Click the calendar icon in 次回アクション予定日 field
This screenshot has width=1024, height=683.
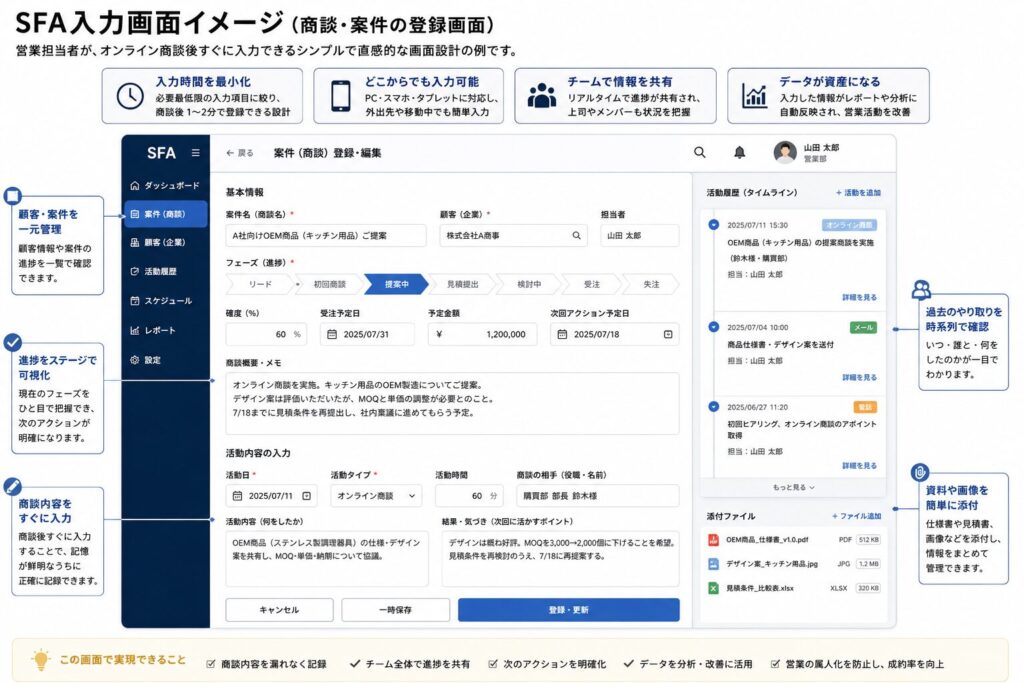click(562, 334)
